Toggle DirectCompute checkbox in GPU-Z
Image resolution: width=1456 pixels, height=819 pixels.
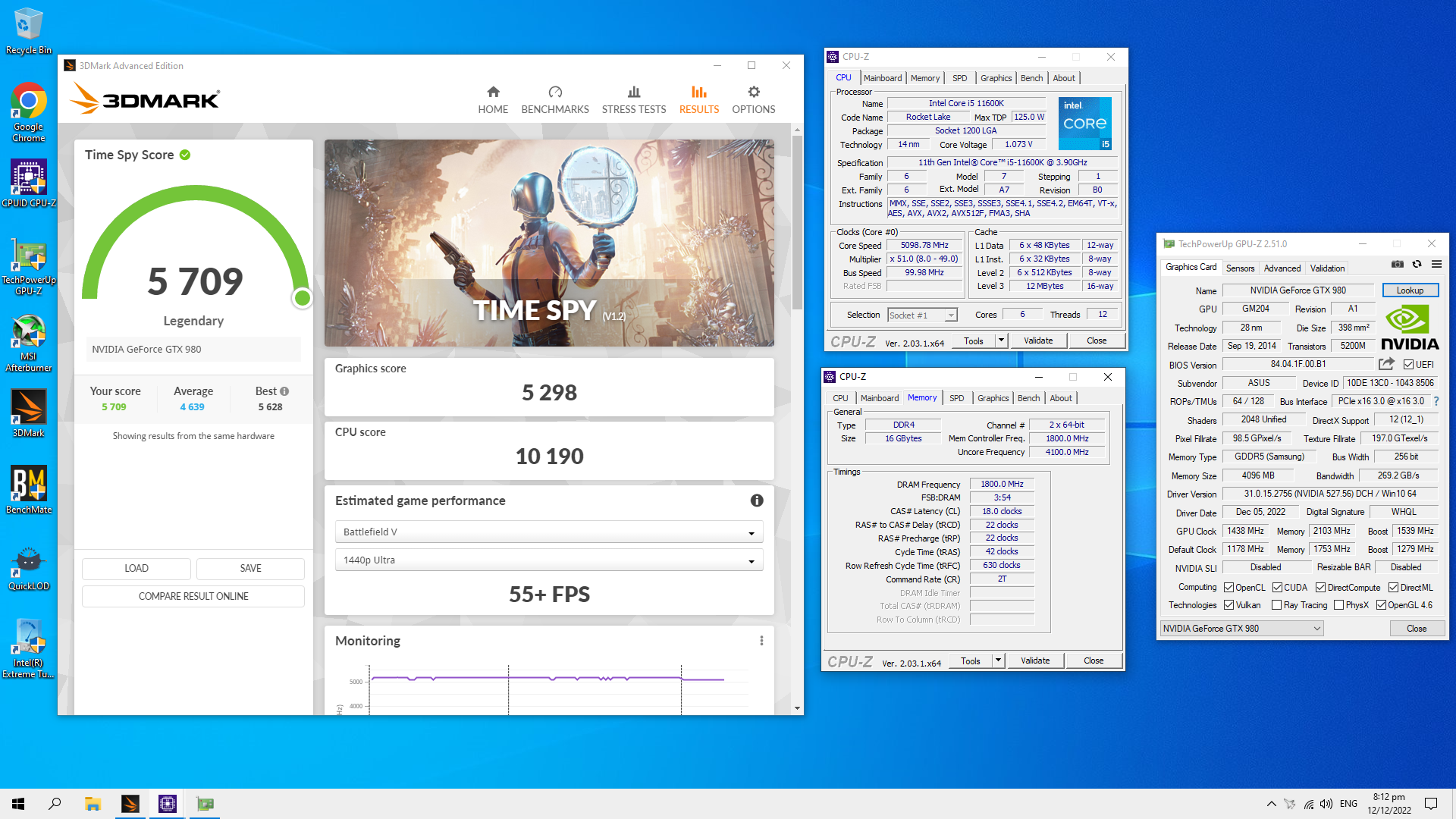(1320, 588)
